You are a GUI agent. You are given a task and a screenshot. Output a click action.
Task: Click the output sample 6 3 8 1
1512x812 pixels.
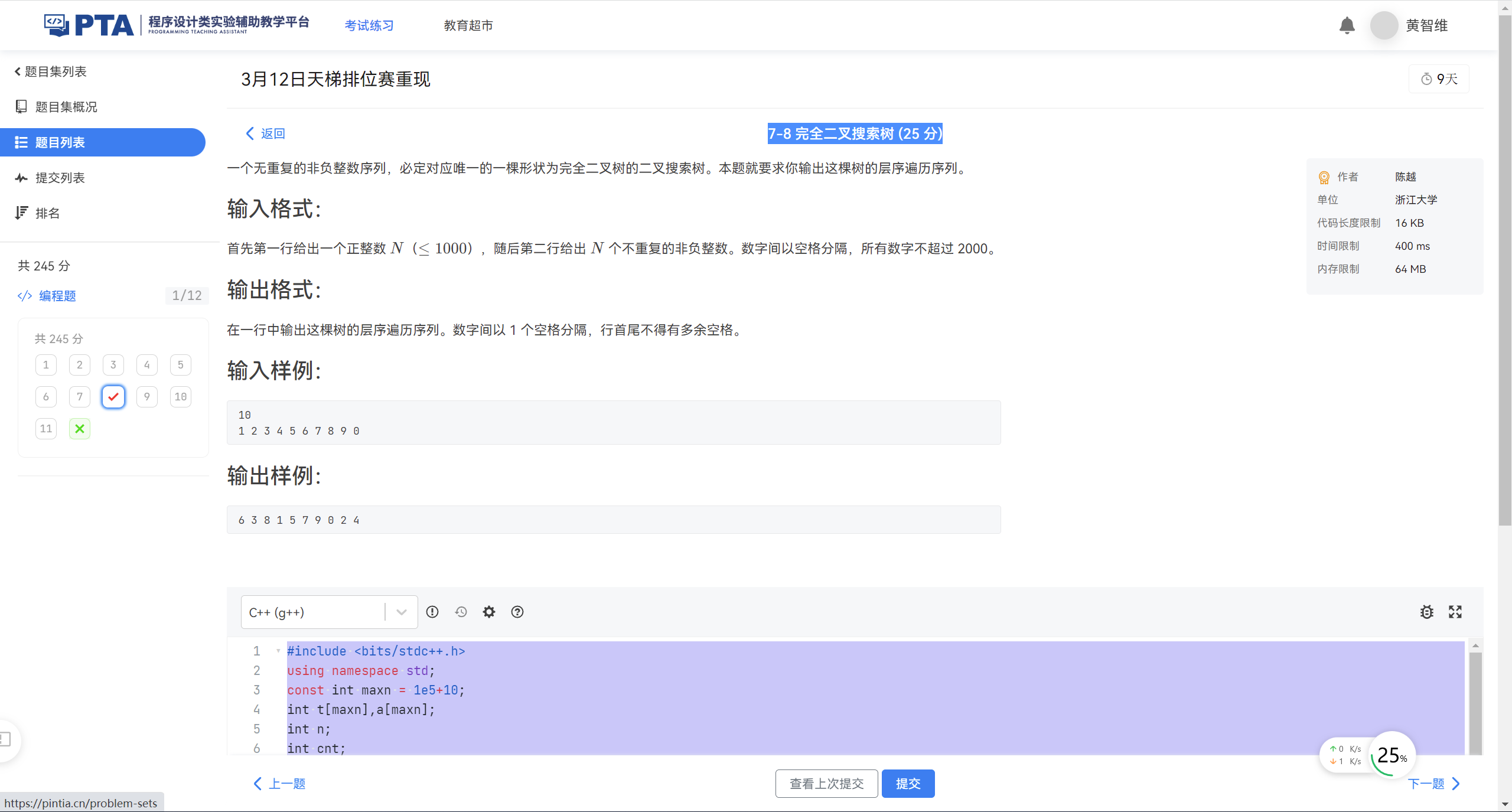[614, 520]
